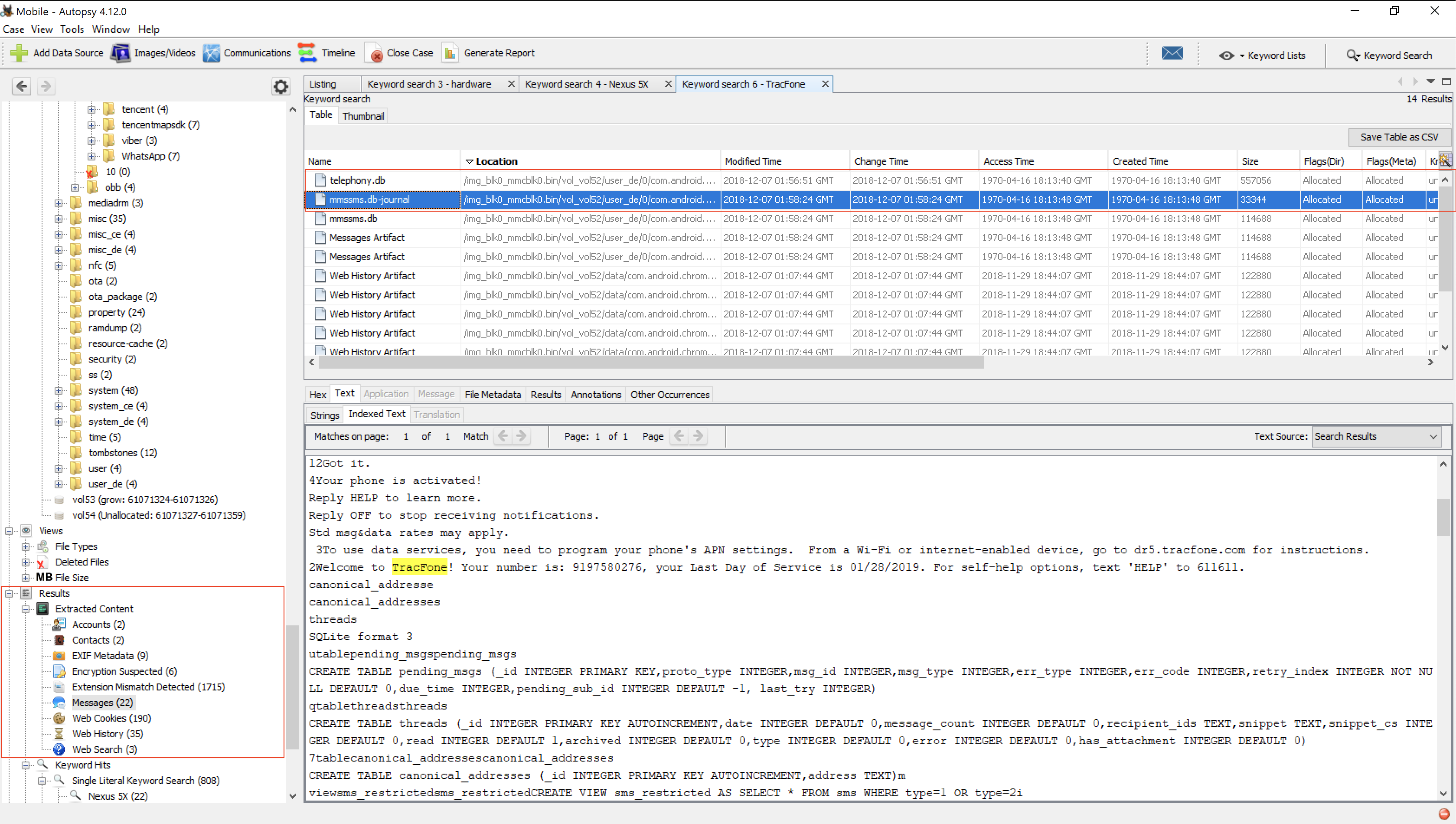Select Nexus 5X (22) keyword hit
The height and width of the screenshot is (824, 1456).
[118, 796]
